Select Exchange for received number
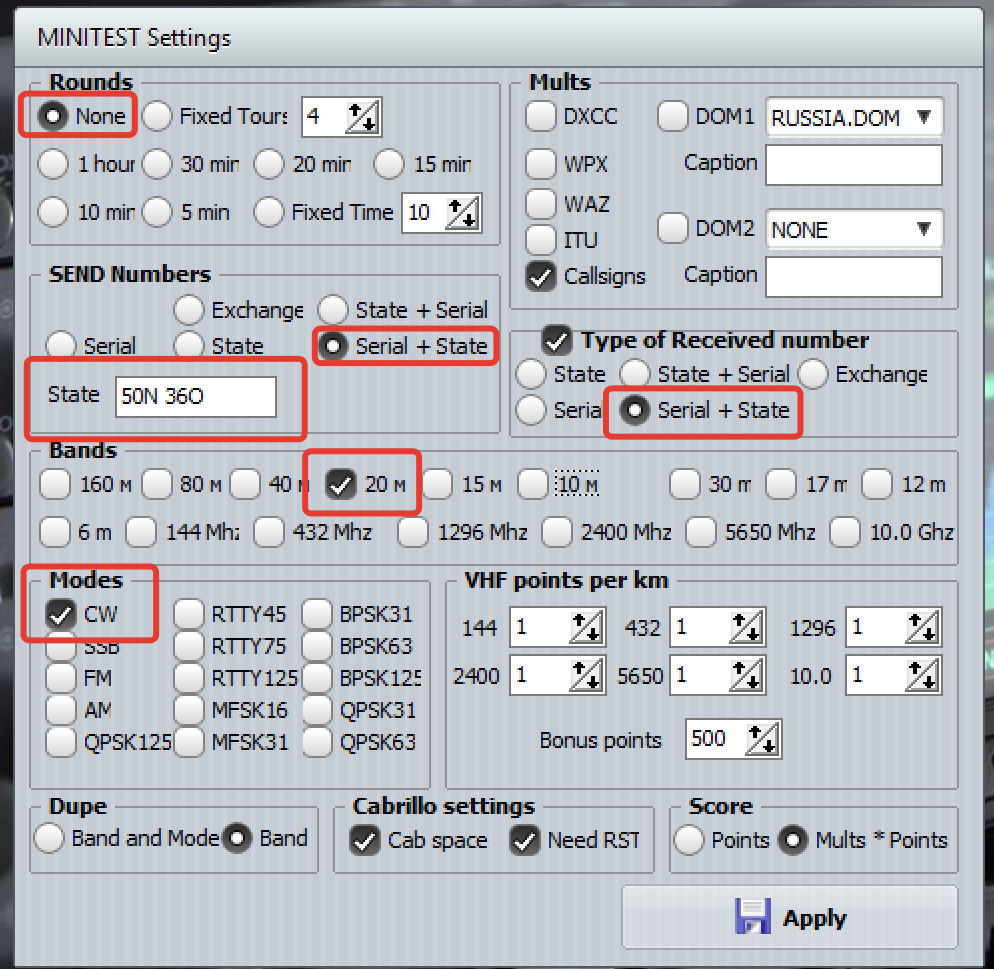This screenshot has height=969, width=994. [x=813, y=374]
